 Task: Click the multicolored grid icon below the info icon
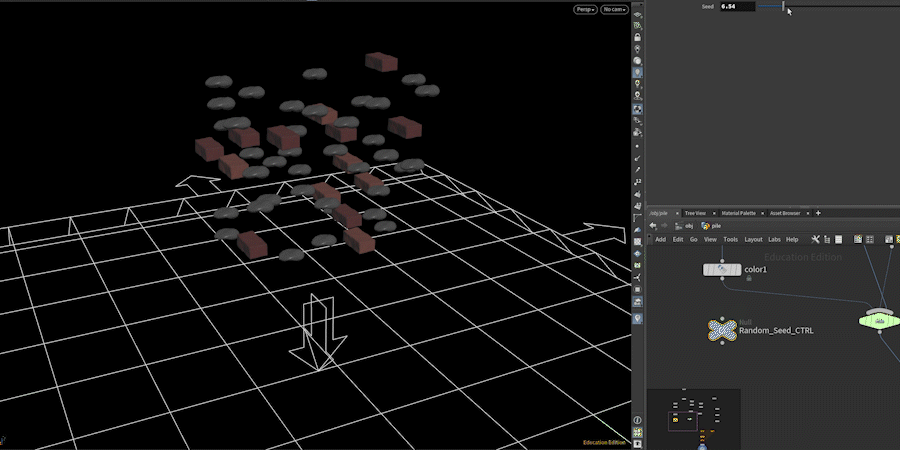click(x=638, y=432)
